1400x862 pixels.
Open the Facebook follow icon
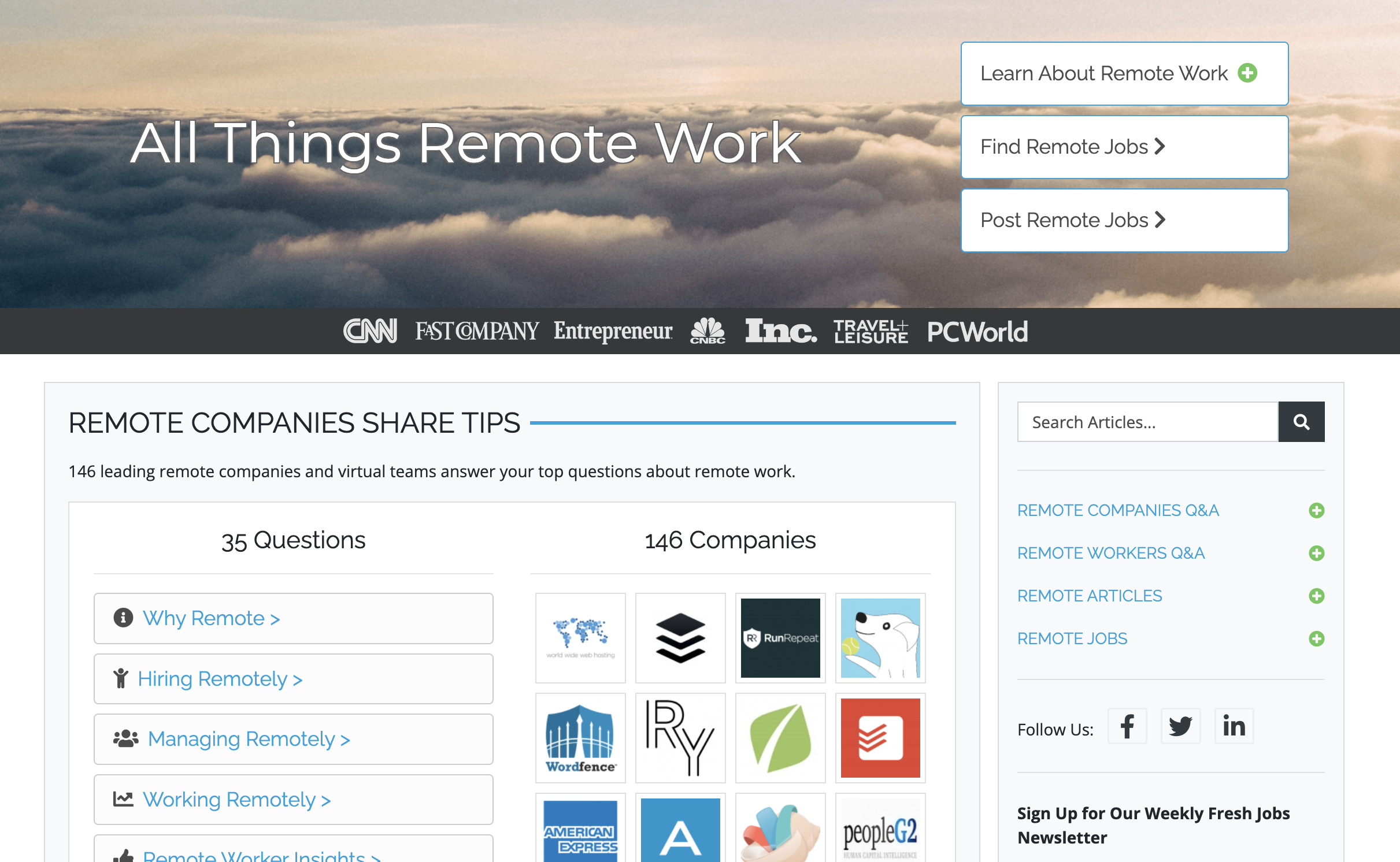click(x=1127, y=726)
